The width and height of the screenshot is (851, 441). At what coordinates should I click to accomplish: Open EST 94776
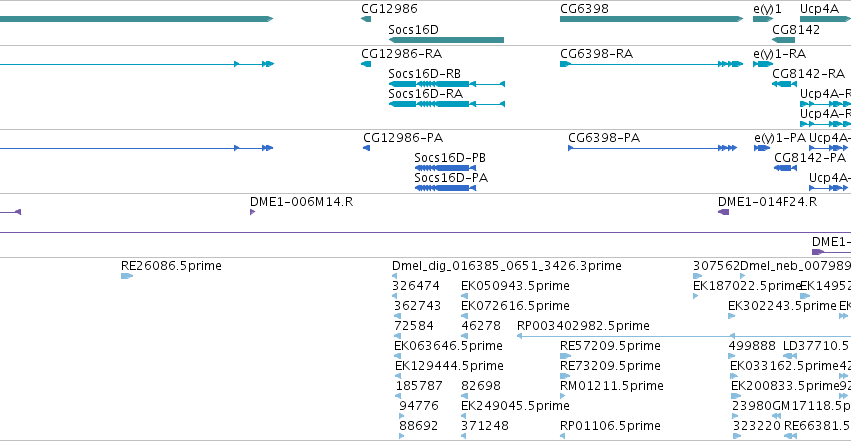click(418, 406)
